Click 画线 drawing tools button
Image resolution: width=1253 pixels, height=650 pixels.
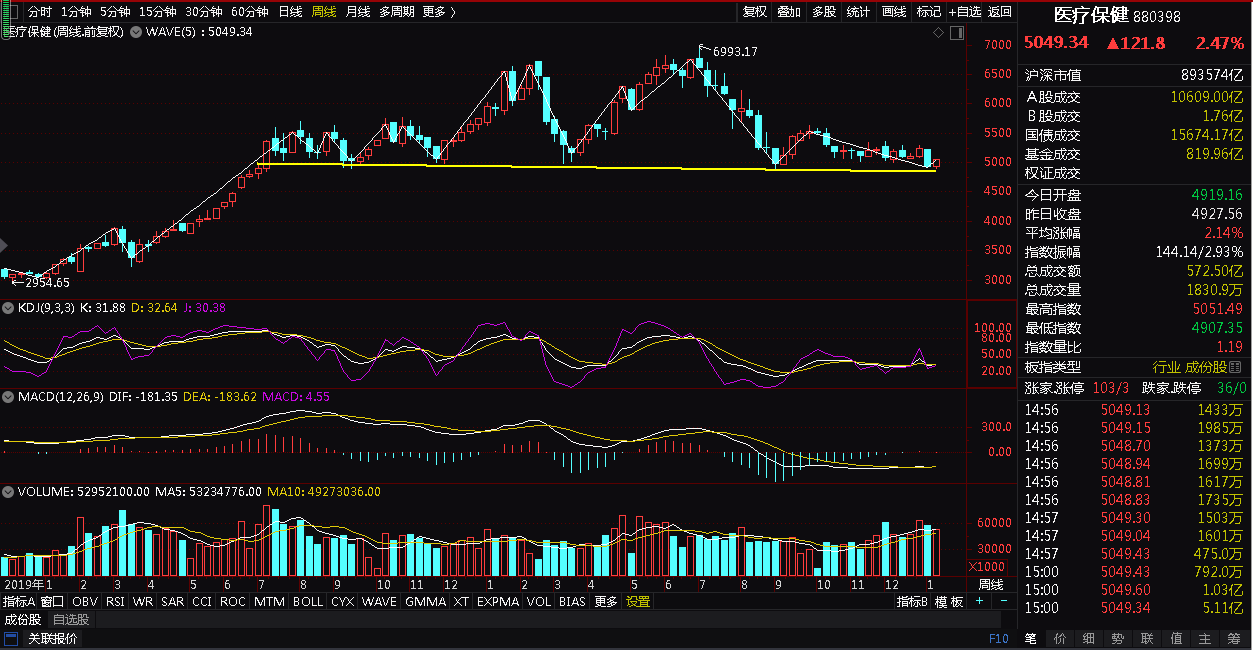pyautogui.click(x=894, y=12)
